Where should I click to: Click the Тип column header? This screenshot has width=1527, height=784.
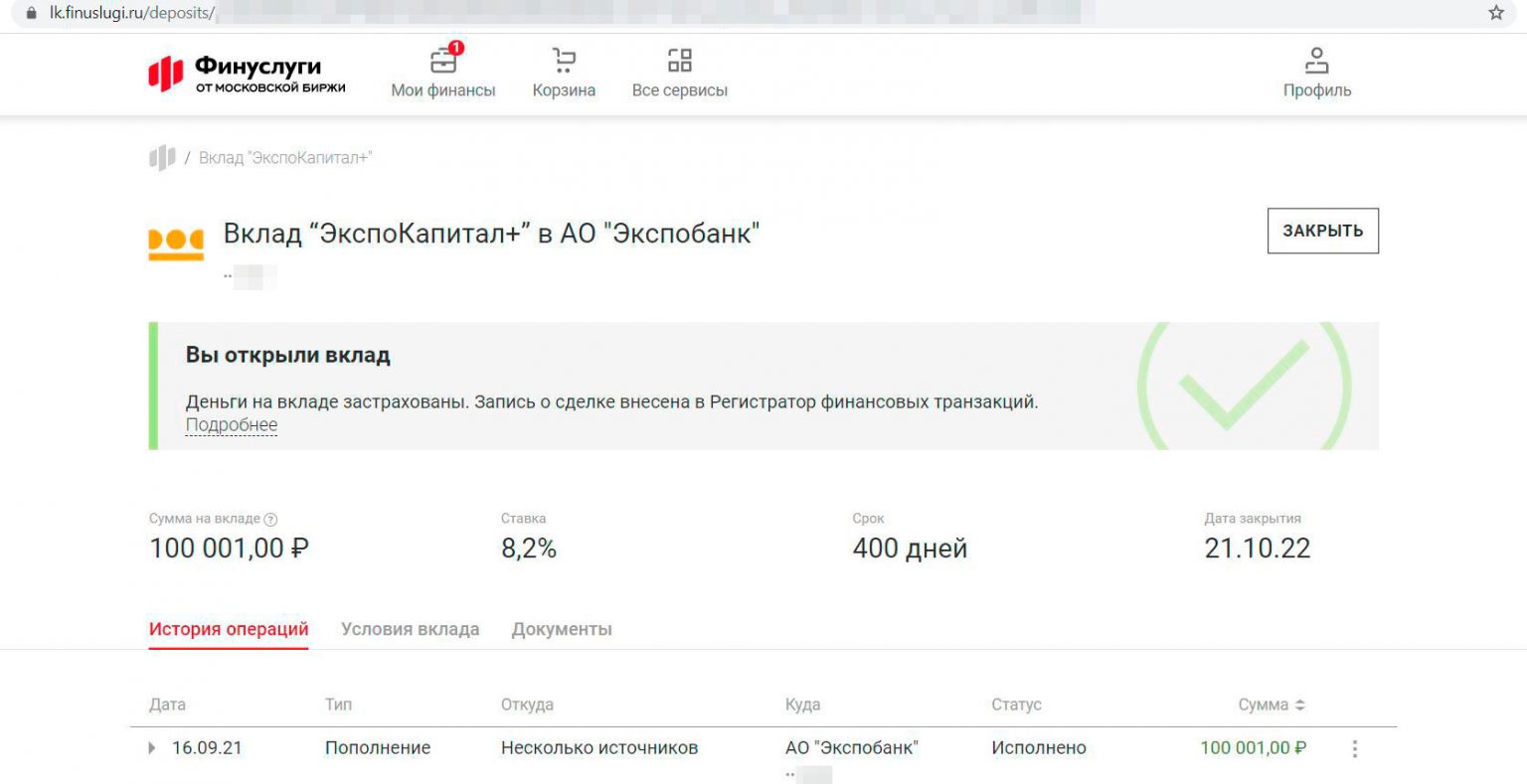coord(338,705)
